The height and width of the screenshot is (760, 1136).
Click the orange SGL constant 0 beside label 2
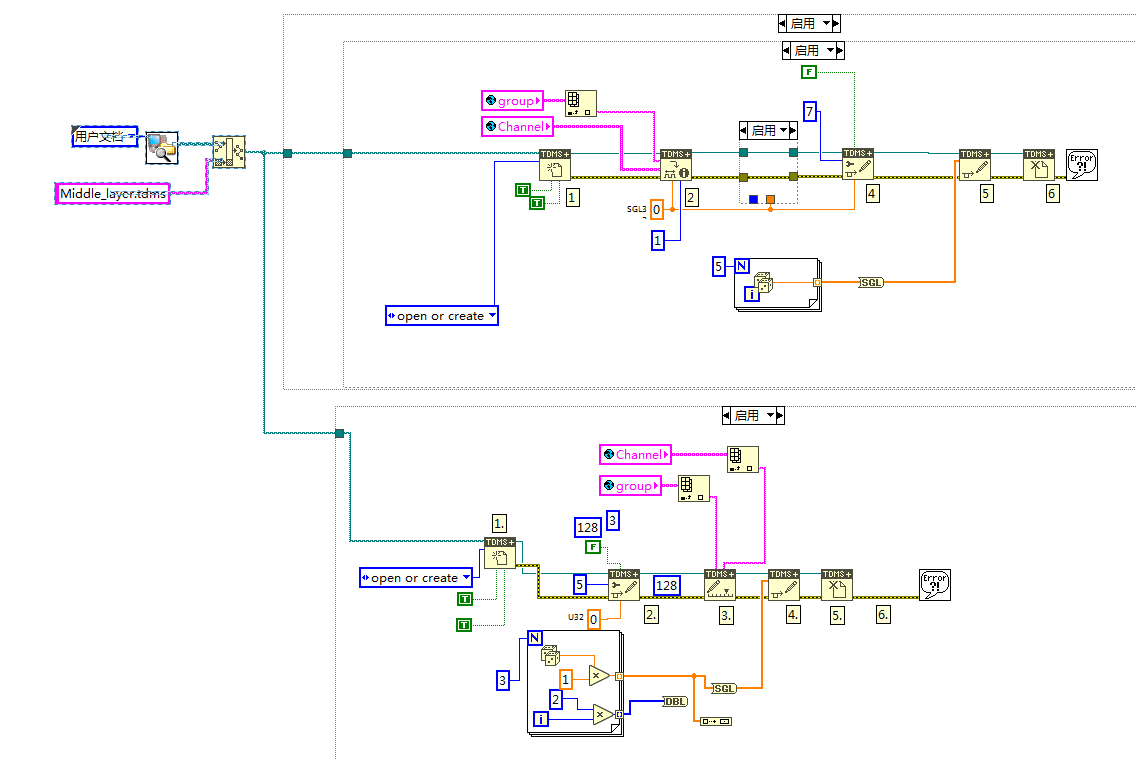656,209
